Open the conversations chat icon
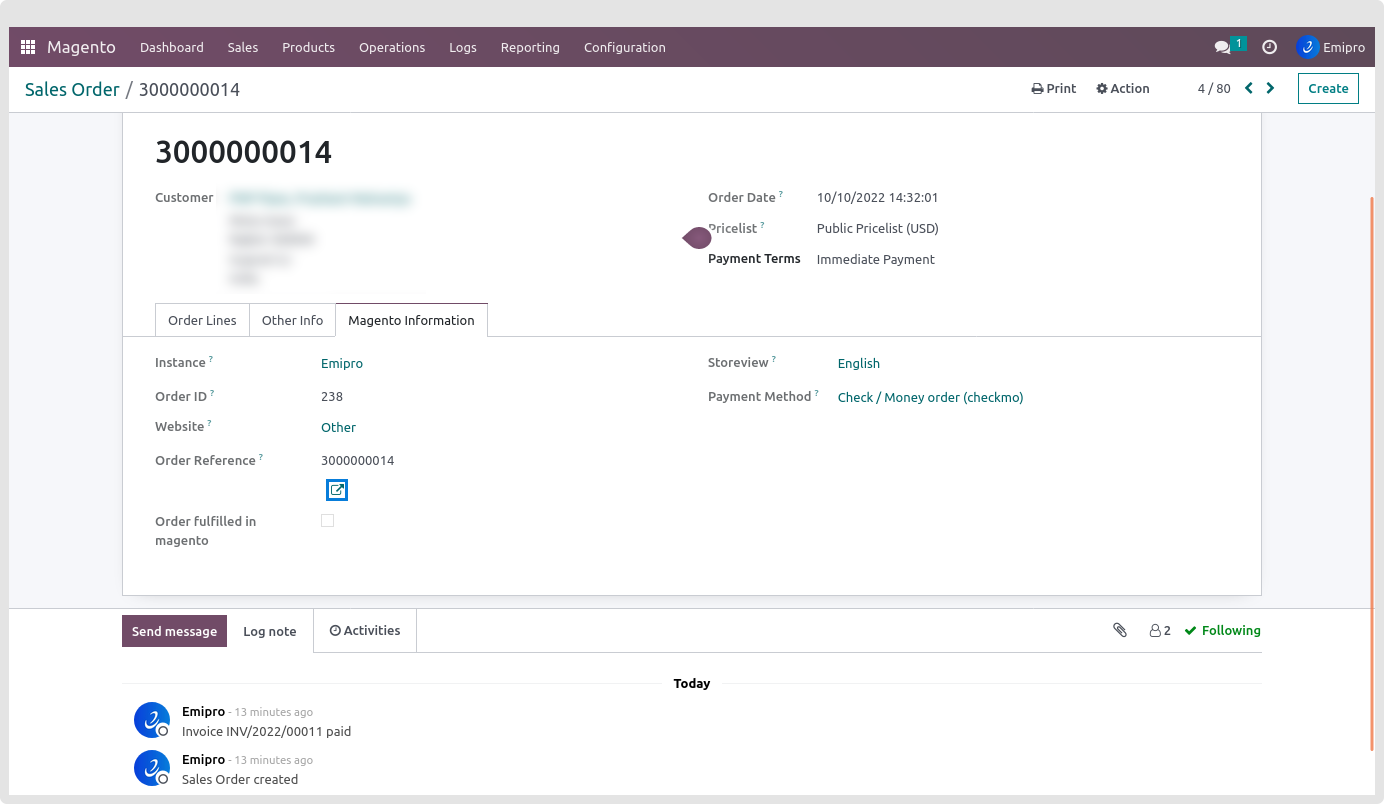The height and width of the screenshot is (804, 1384). click(1222, 47)
